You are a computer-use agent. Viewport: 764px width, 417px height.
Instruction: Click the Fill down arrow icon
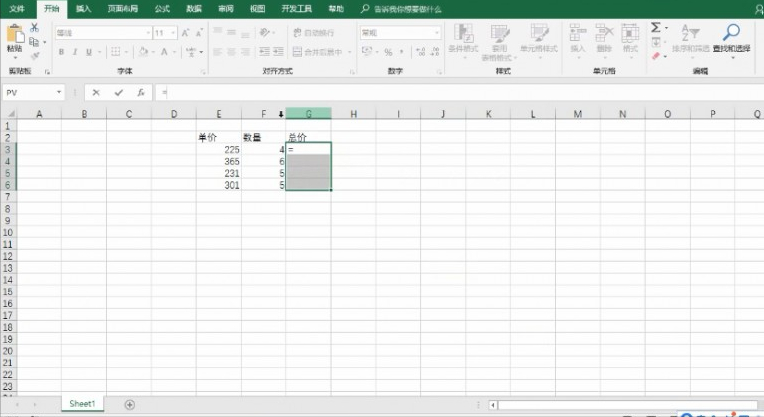(656, 42)
